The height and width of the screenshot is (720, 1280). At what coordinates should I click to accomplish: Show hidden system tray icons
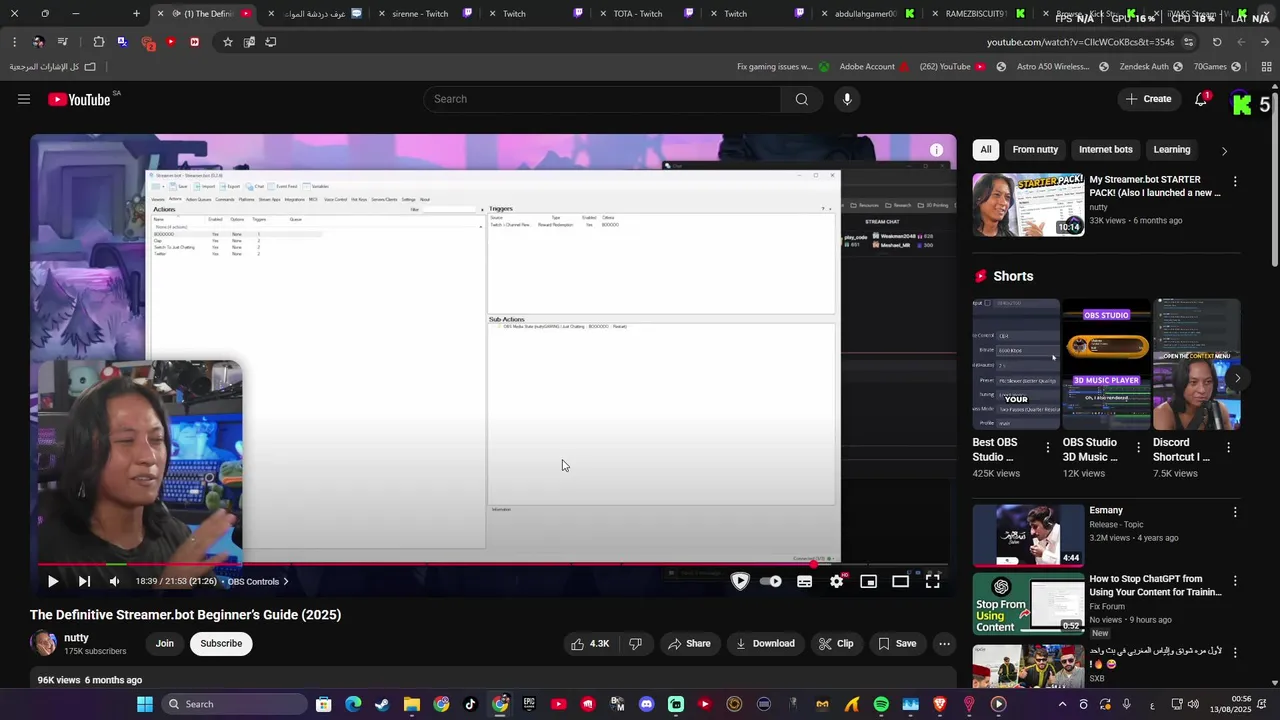(x=1062, y=704)
